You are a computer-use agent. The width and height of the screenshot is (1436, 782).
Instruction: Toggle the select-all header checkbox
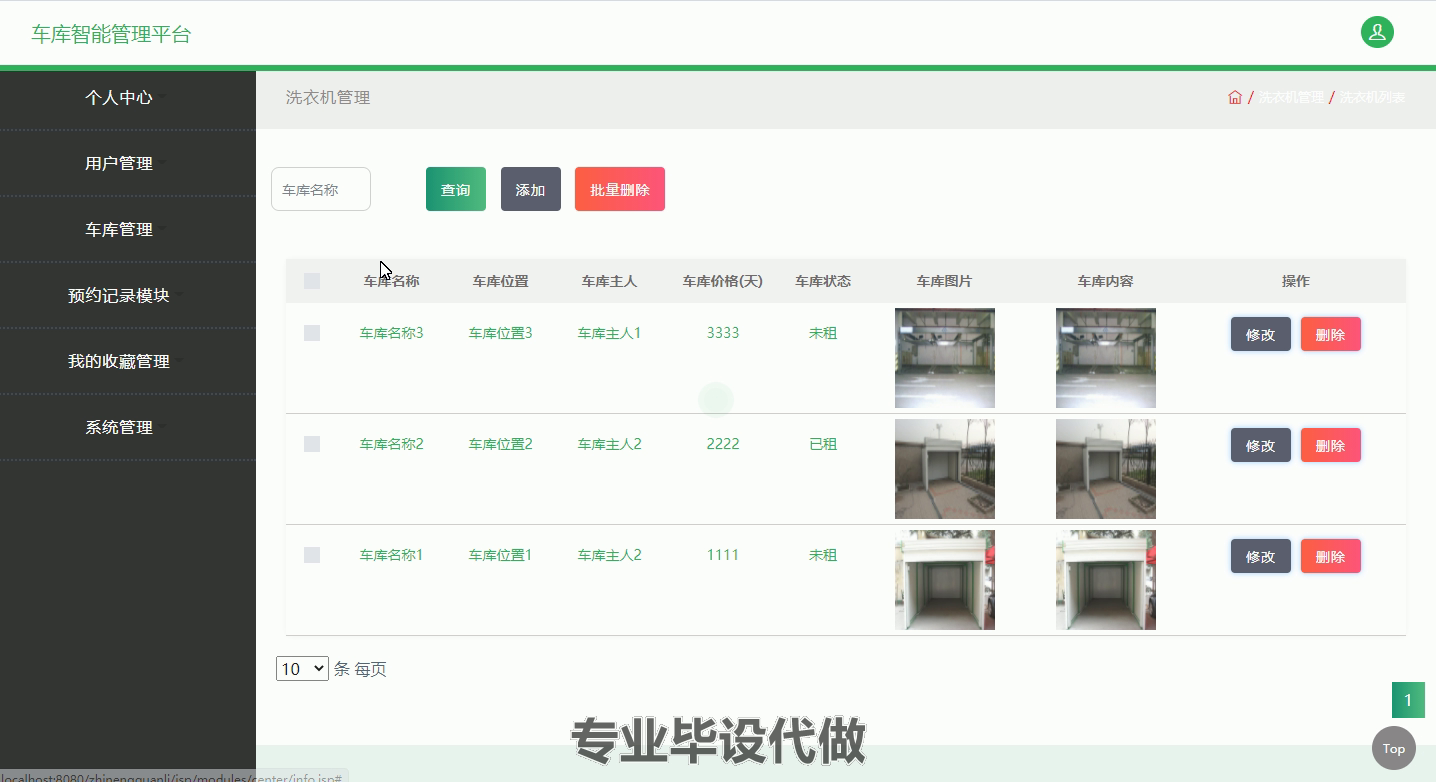click(x=312, y=281)
